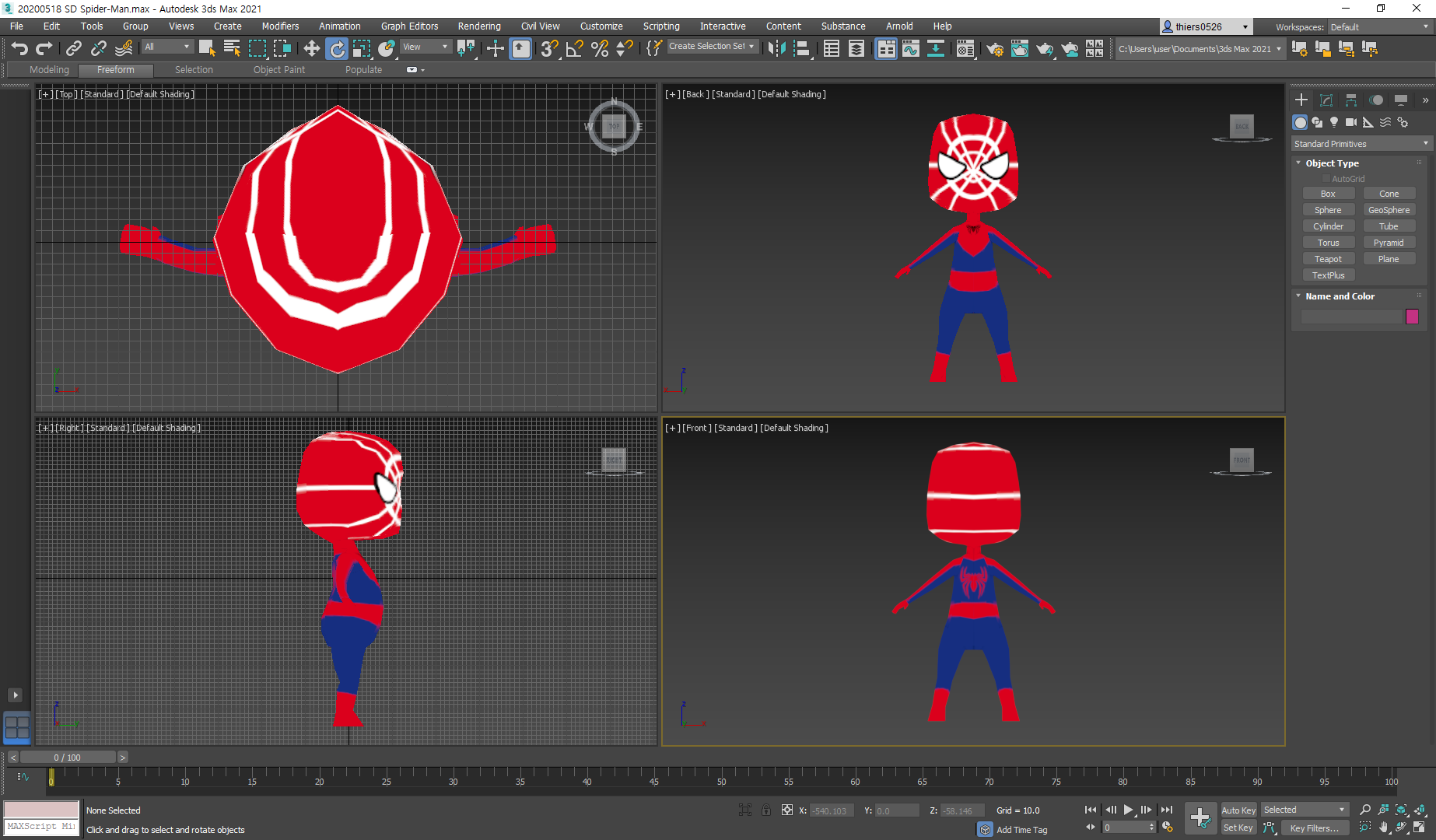
Task: Open the Graph Editors menu
Action: pyautogui.click(x=409, y=26)
